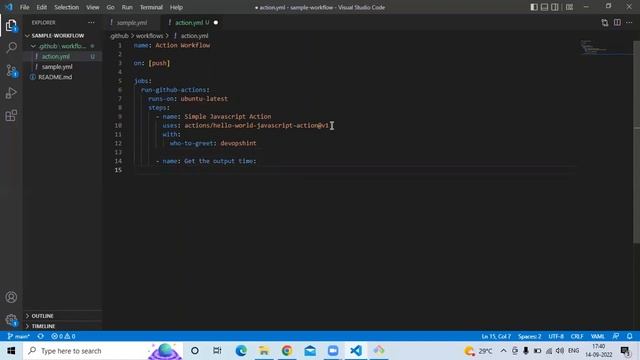Split the editor to the right

(617, 23)
